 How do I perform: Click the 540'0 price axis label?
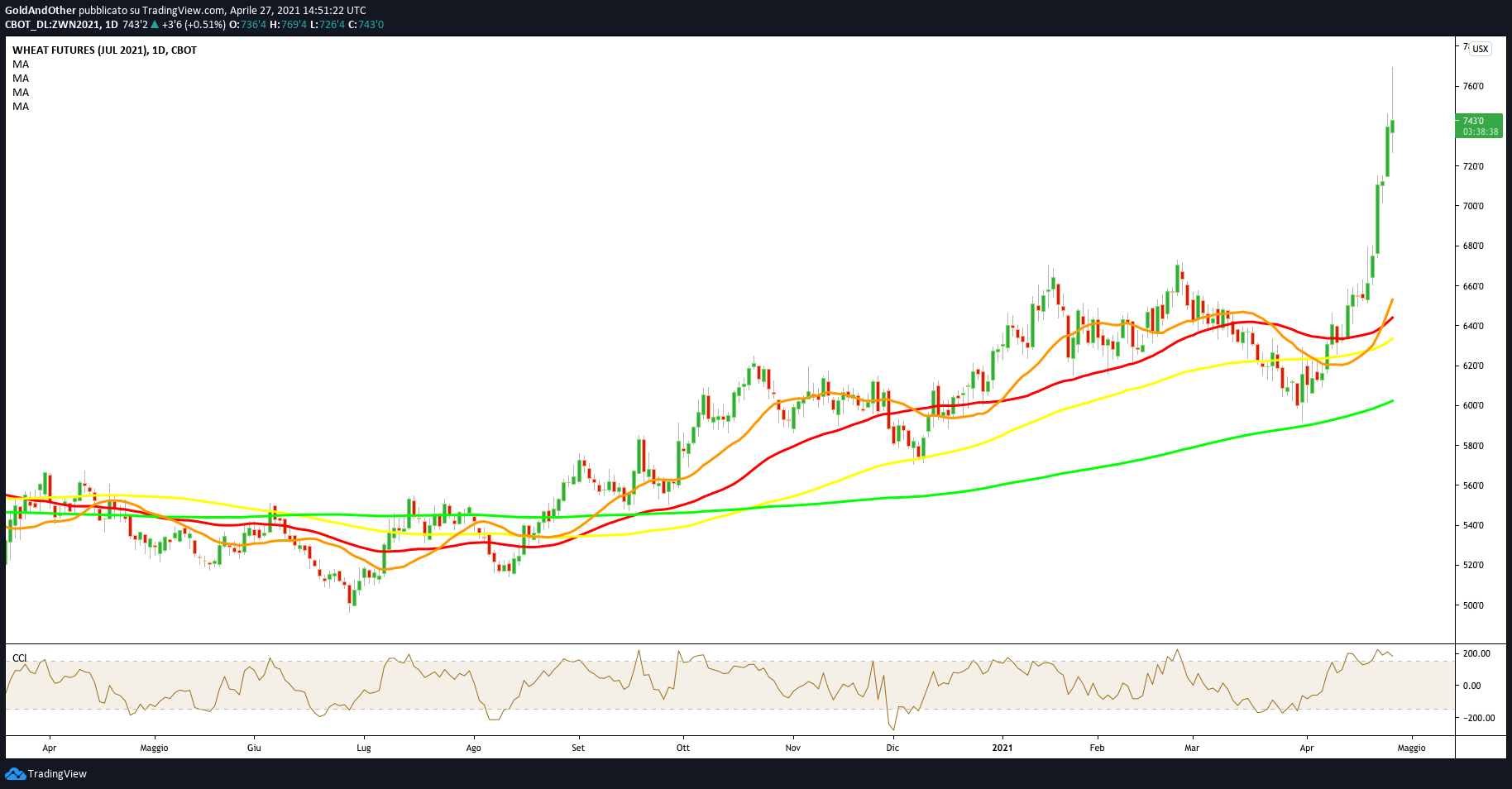pyautogui.click(x=1473, y=525)
